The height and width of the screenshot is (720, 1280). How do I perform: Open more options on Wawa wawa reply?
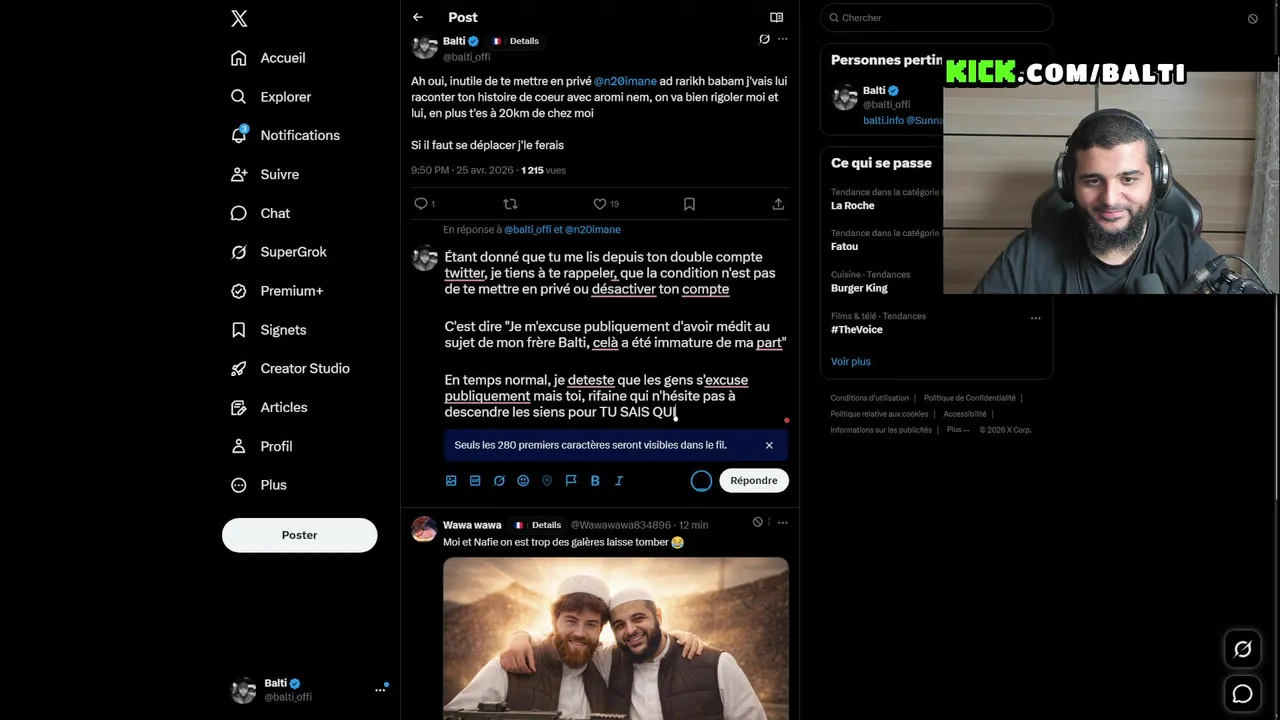click(782, 522)
